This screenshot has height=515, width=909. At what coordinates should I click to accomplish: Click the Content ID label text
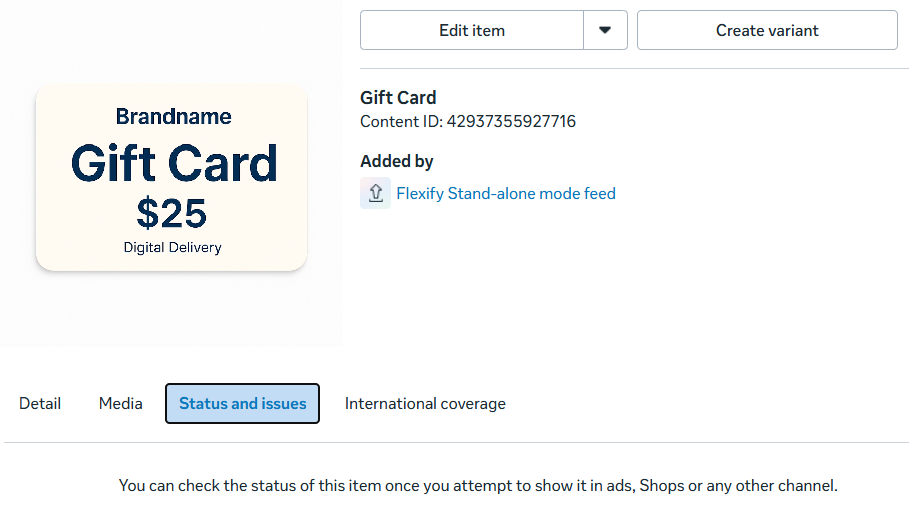(x=401, y=121)
